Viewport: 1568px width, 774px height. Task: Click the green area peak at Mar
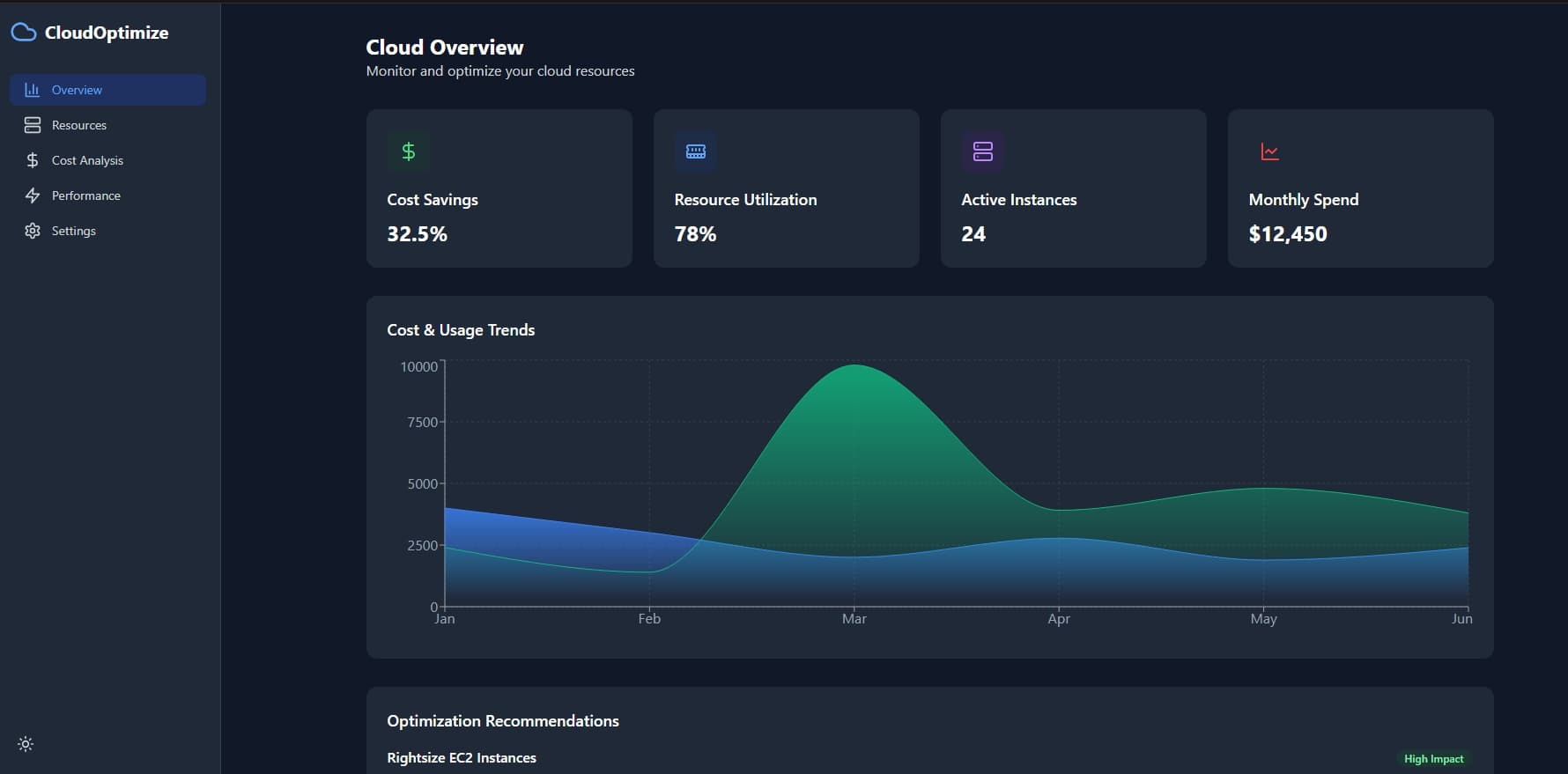tap(854, 367)
